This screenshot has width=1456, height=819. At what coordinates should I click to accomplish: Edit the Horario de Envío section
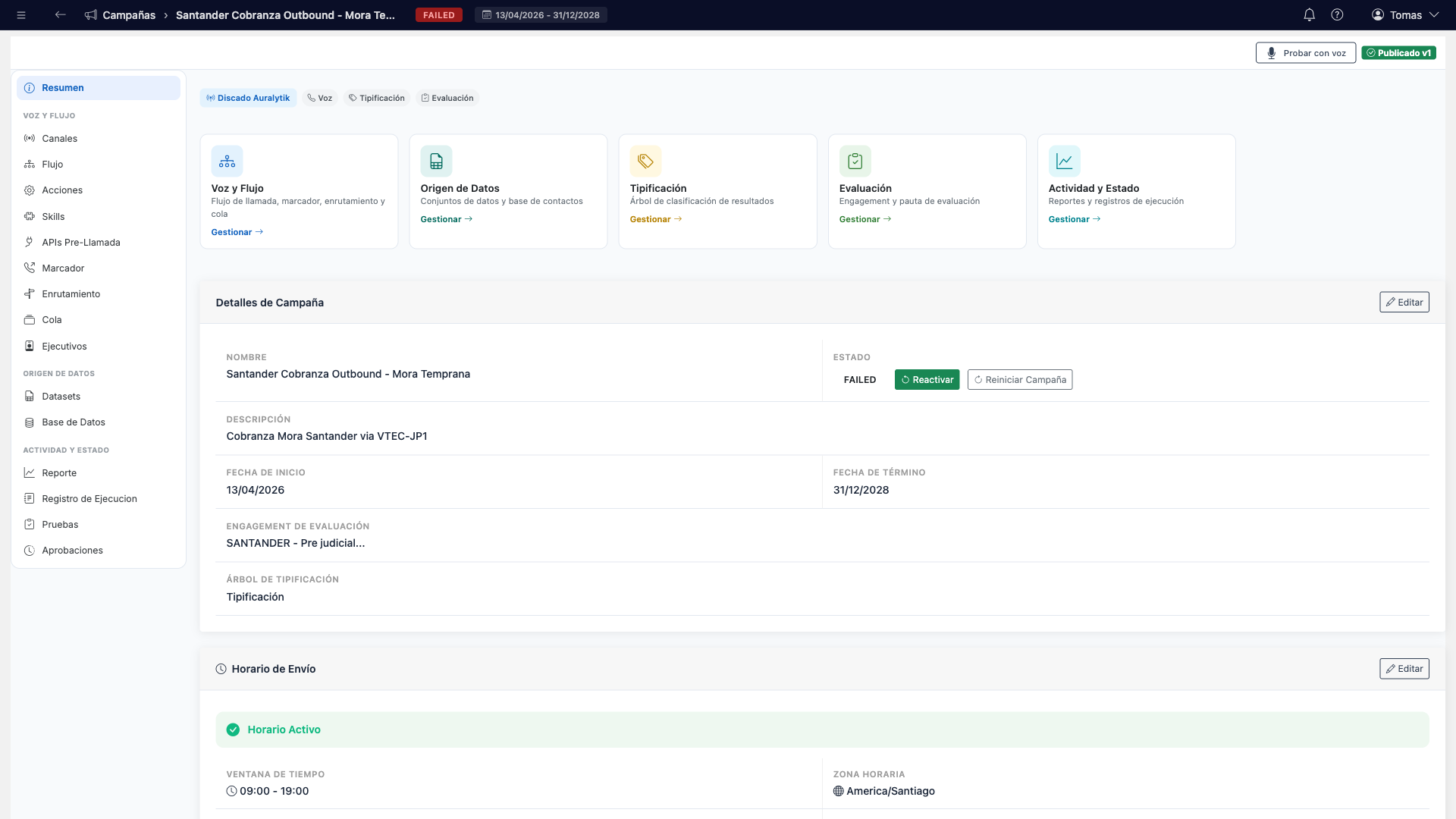click(x=1404, y=669)
